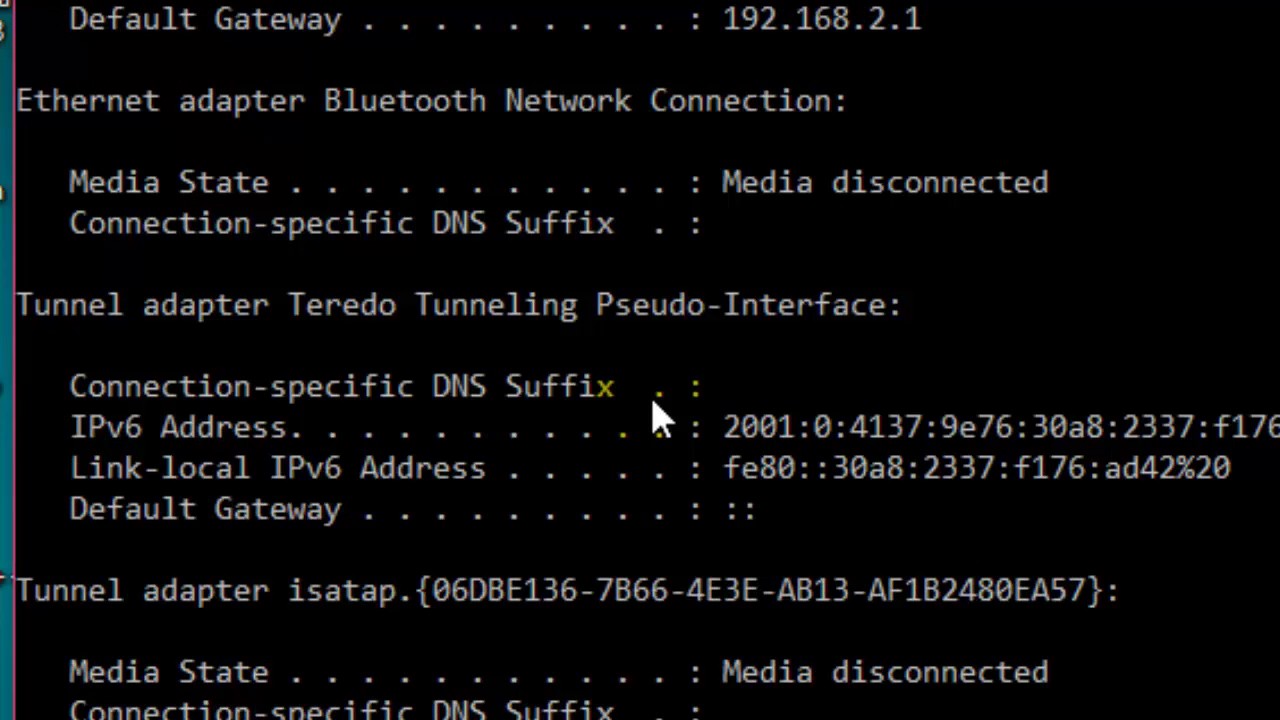Click Media disconnected value under isatap adapter
This screenshot has width=1280, height=720.
pyautogui.click(x=885, y=673)
